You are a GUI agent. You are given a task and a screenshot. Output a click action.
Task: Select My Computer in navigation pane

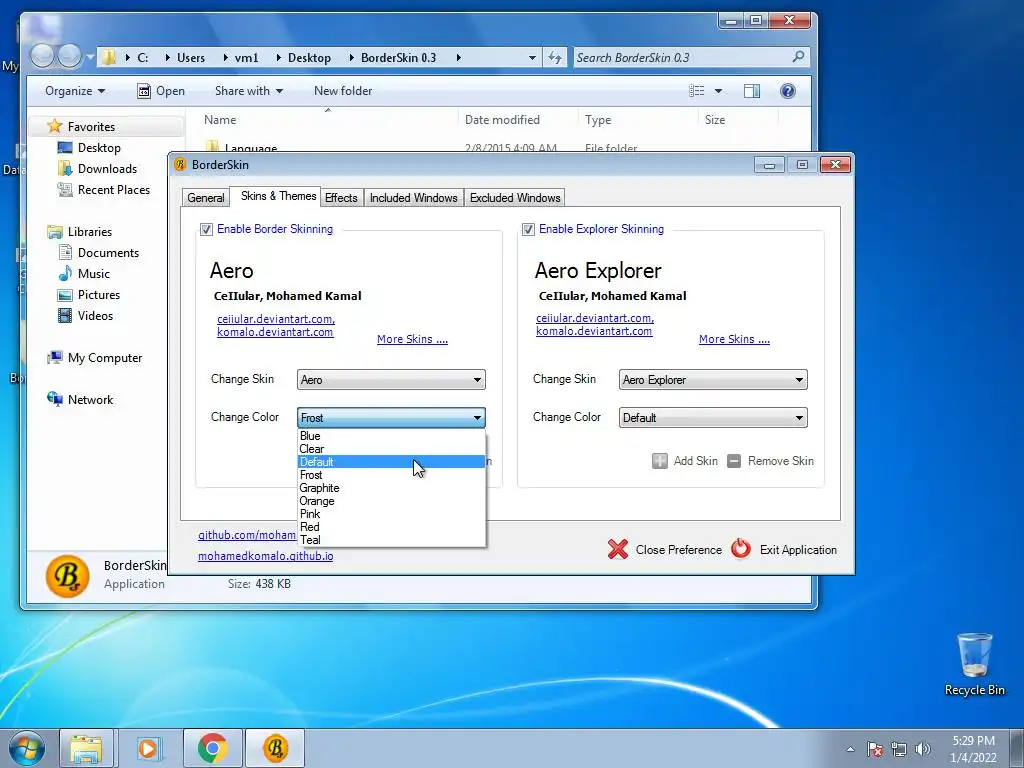click(x=104, y=358)
